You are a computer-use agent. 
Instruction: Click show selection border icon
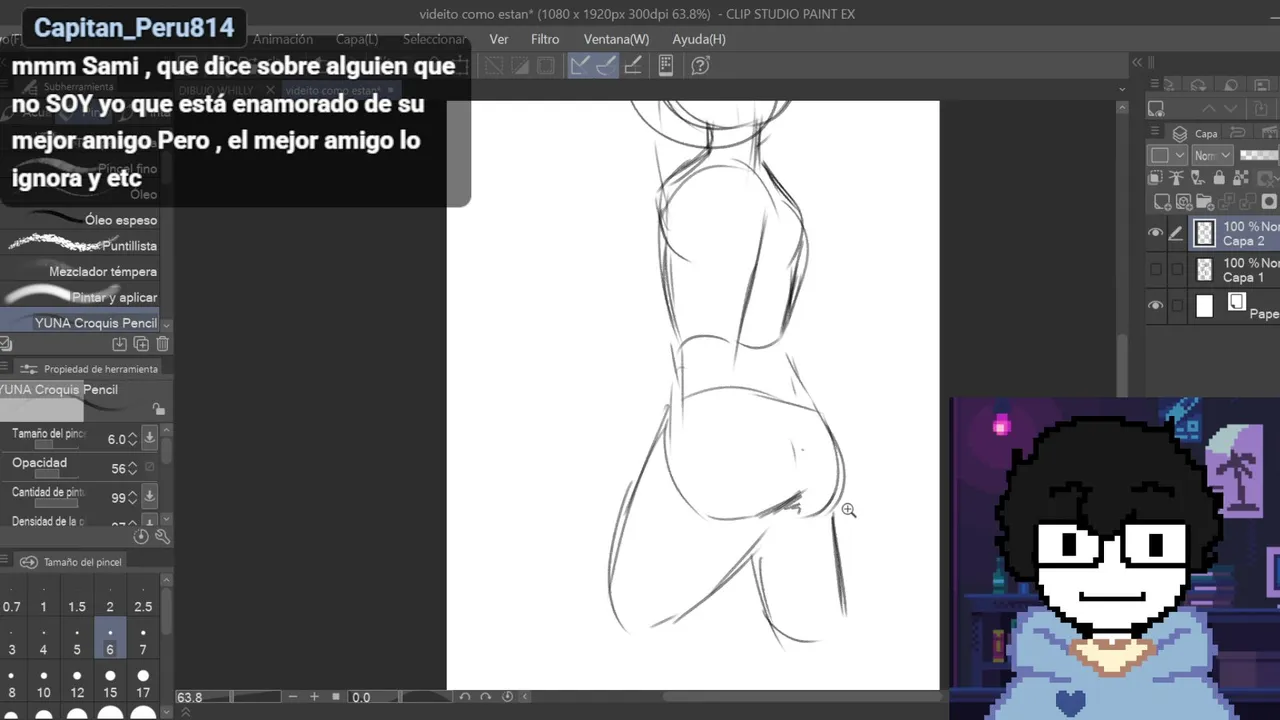coord(545,66)
